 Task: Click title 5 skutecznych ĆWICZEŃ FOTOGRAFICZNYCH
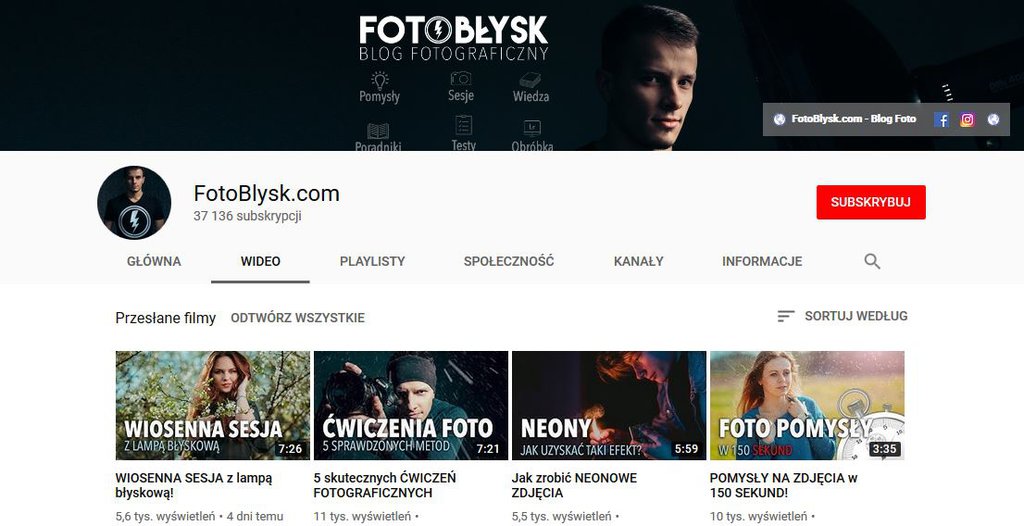pyautogui.click(x=385, y=485)
